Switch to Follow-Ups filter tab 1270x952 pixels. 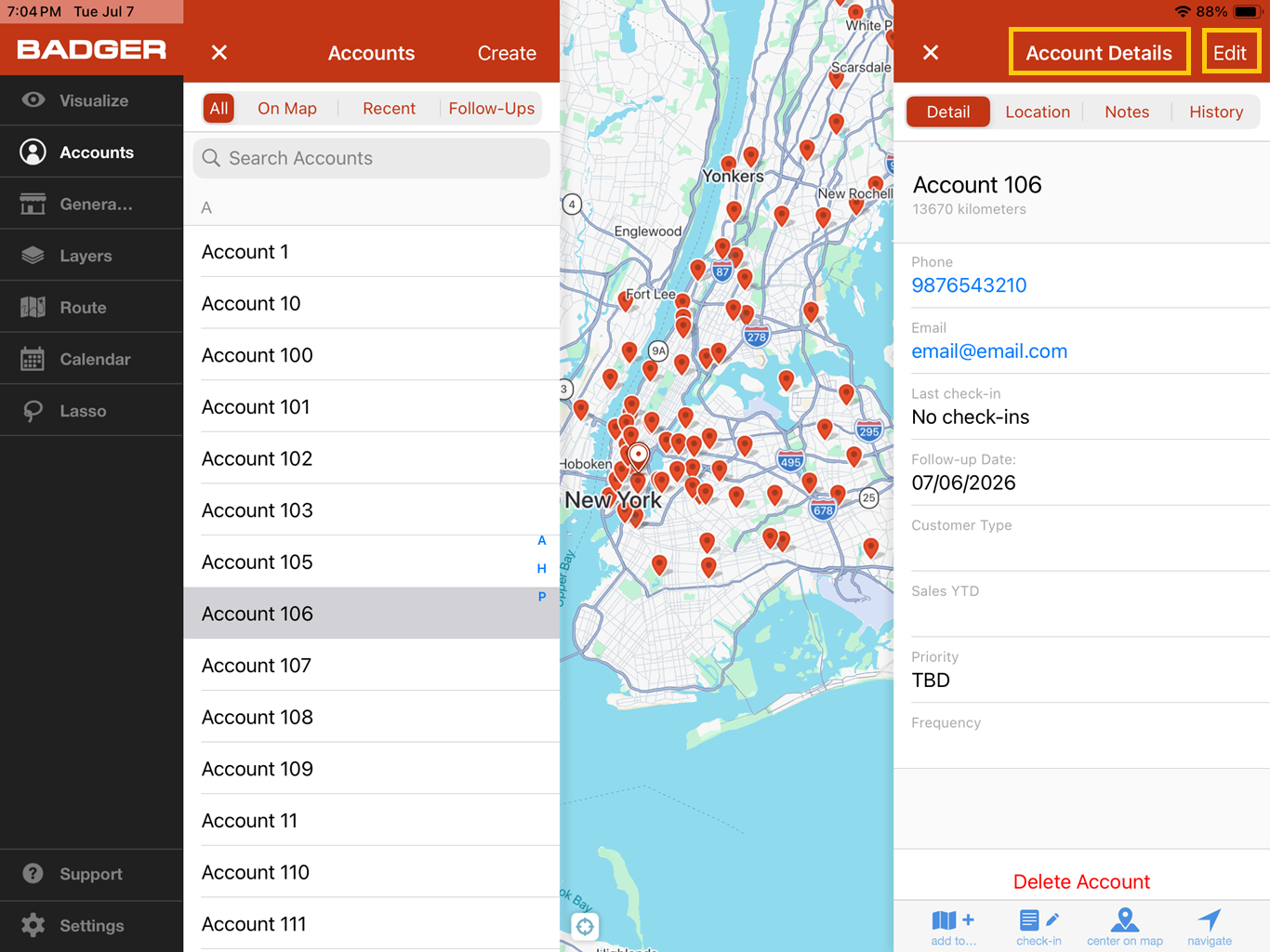pos(492,108)
